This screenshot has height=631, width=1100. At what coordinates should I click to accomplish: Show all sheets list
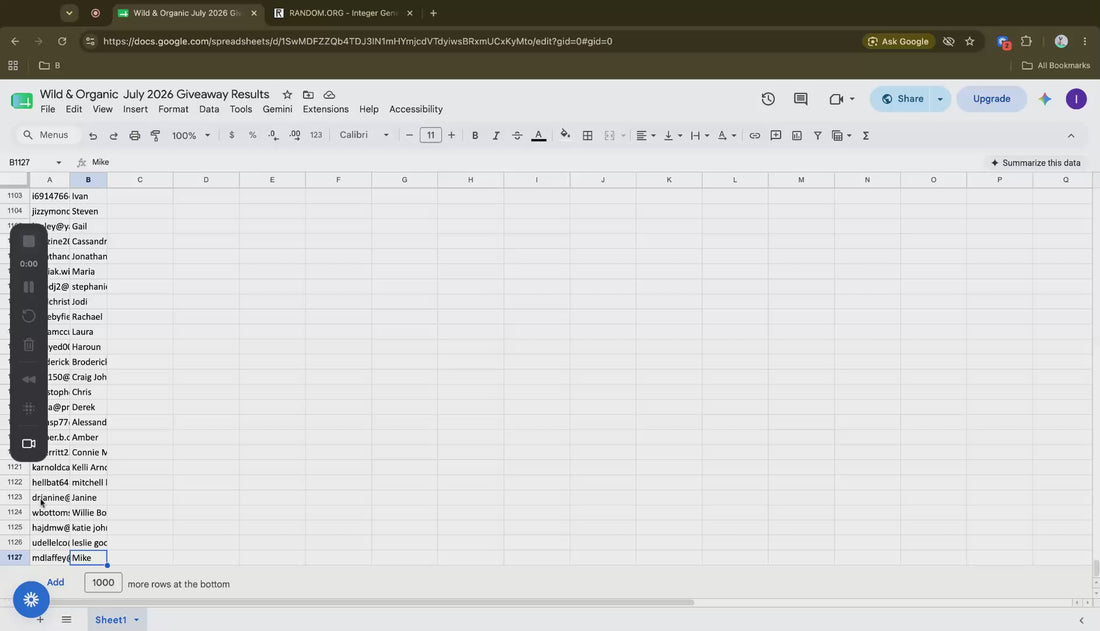[67, 620]
